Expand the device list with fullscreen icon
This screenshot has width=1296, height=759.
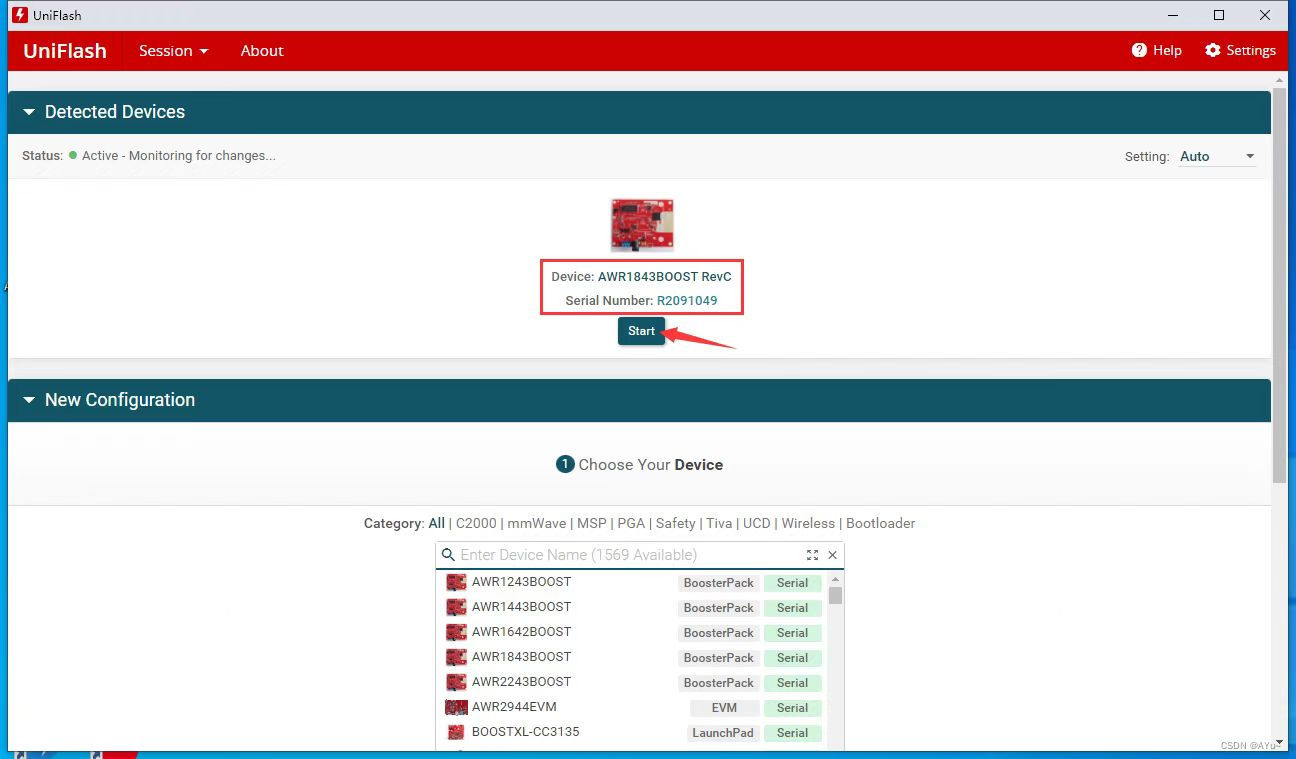tap(812, 555)
